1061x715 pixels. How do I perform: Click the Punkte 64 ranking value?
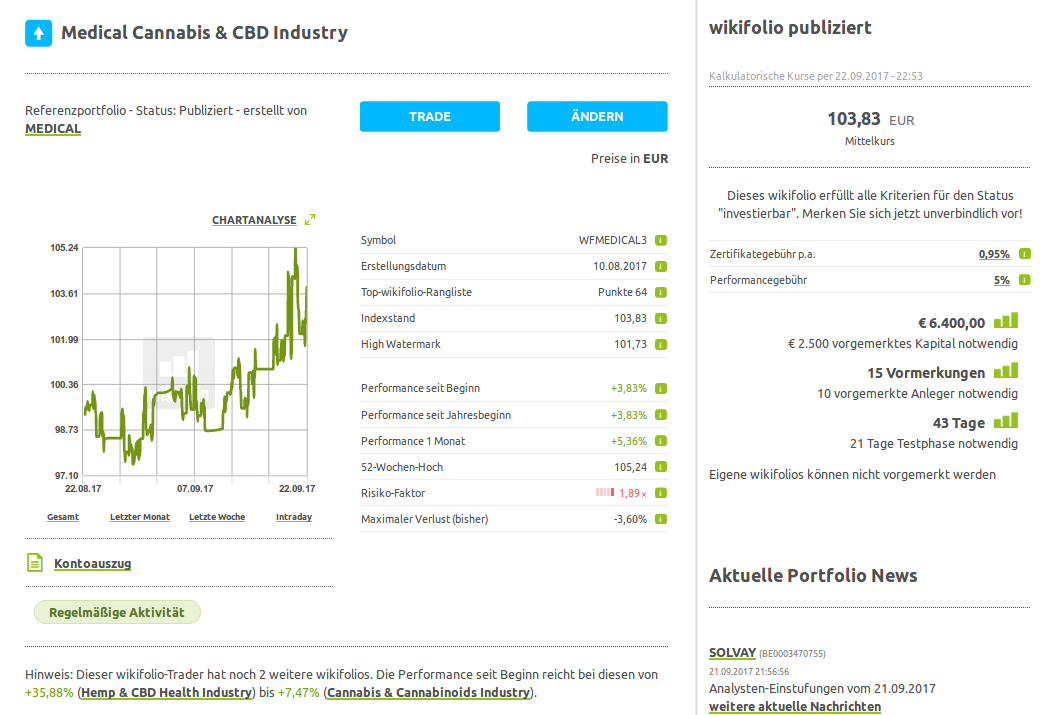point(623,292)
